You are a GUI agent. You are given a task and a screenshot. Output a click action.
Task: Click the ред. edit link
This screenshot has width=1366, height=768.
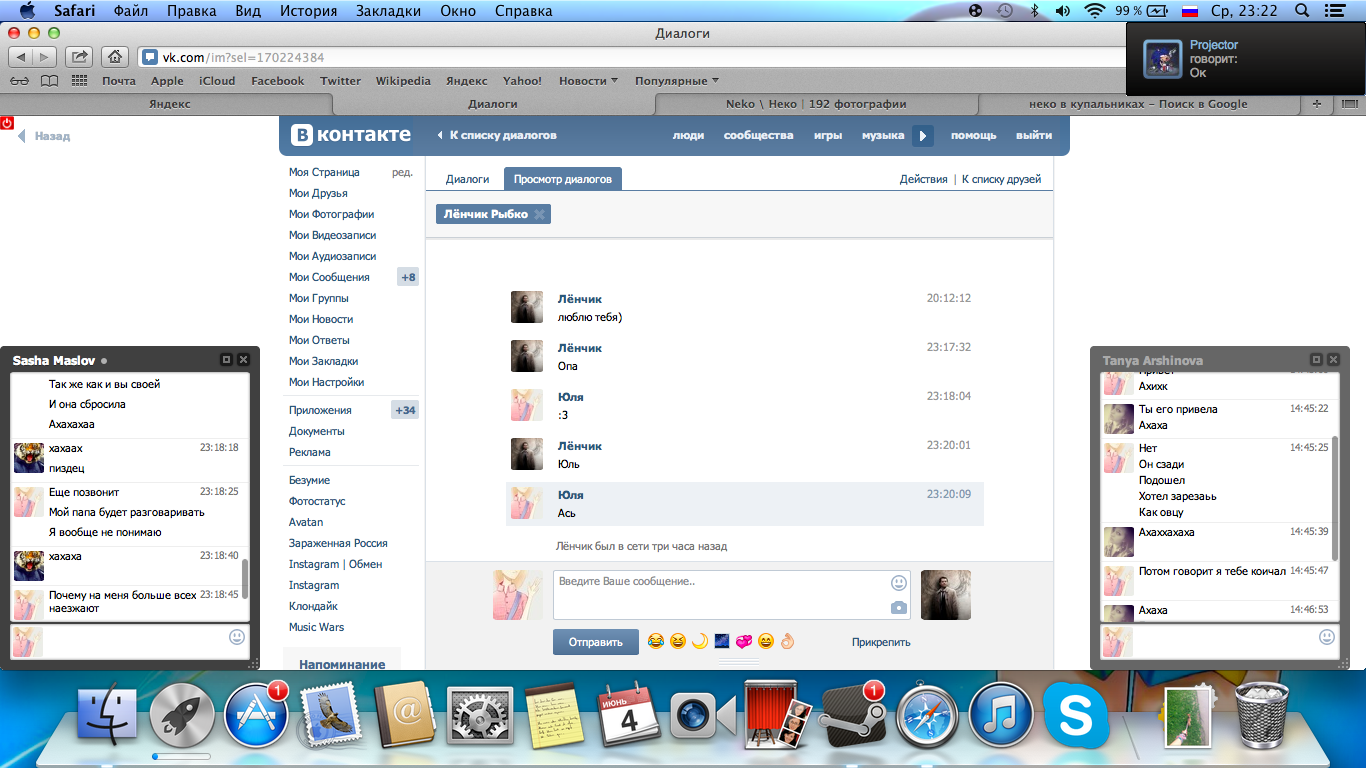(402, 172)
